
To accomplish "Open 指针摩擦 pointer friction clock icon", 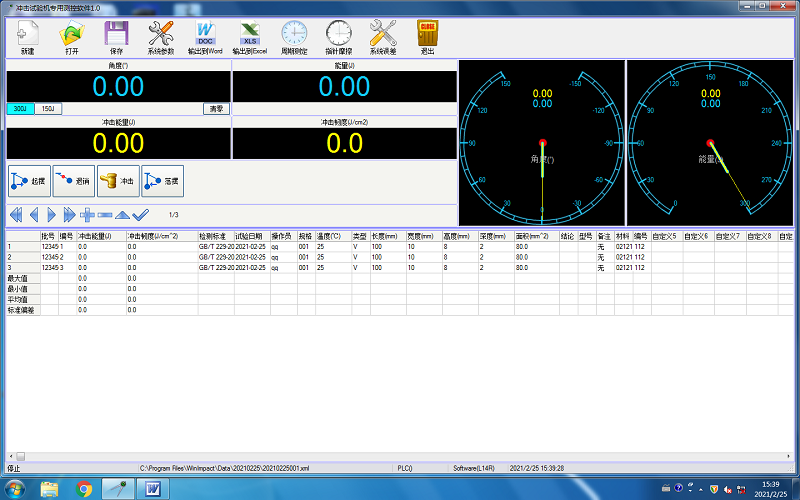I will (x=338, y=37).
